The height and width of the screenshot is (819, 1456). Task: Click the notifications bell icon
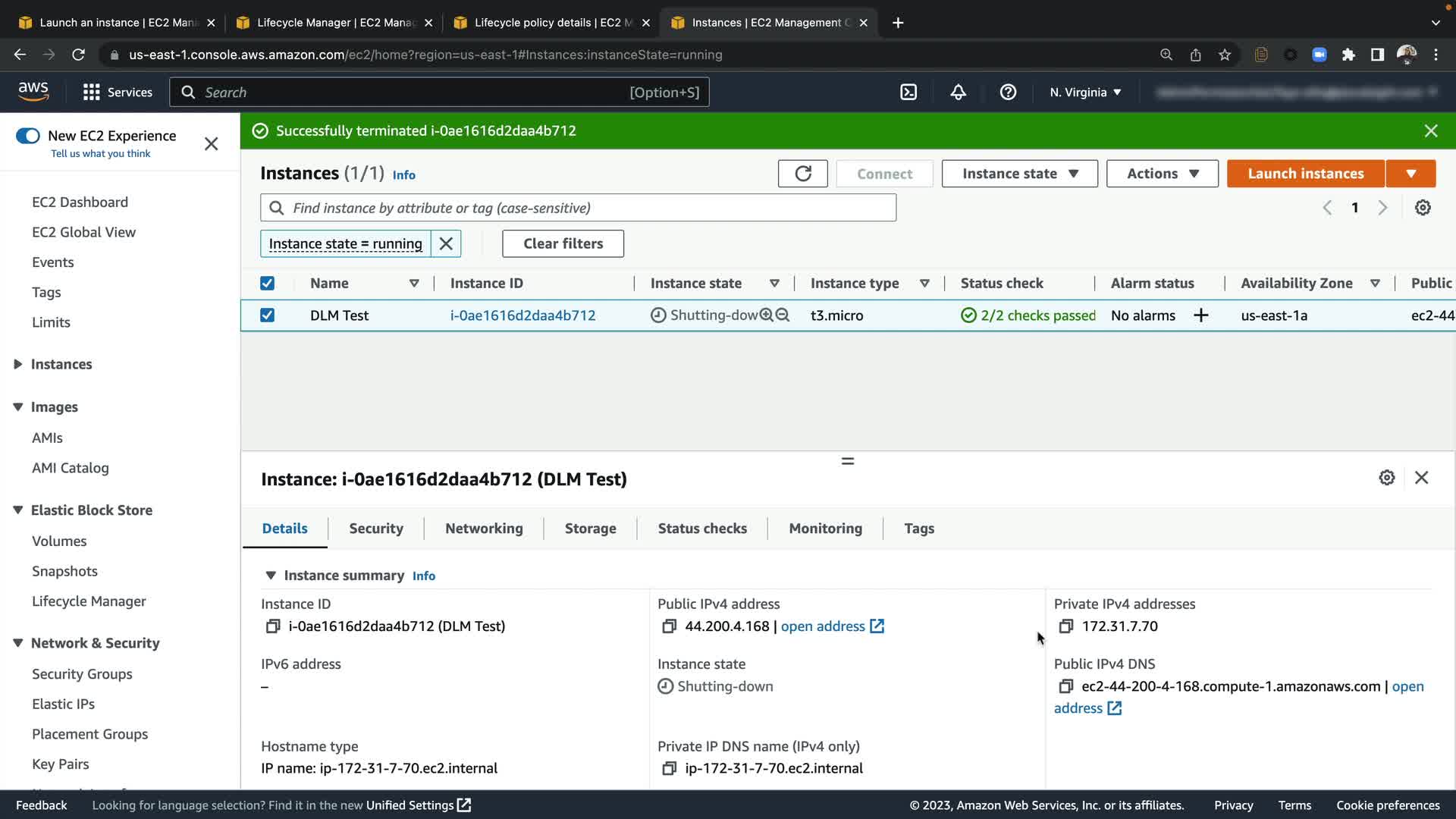[958, 93]
